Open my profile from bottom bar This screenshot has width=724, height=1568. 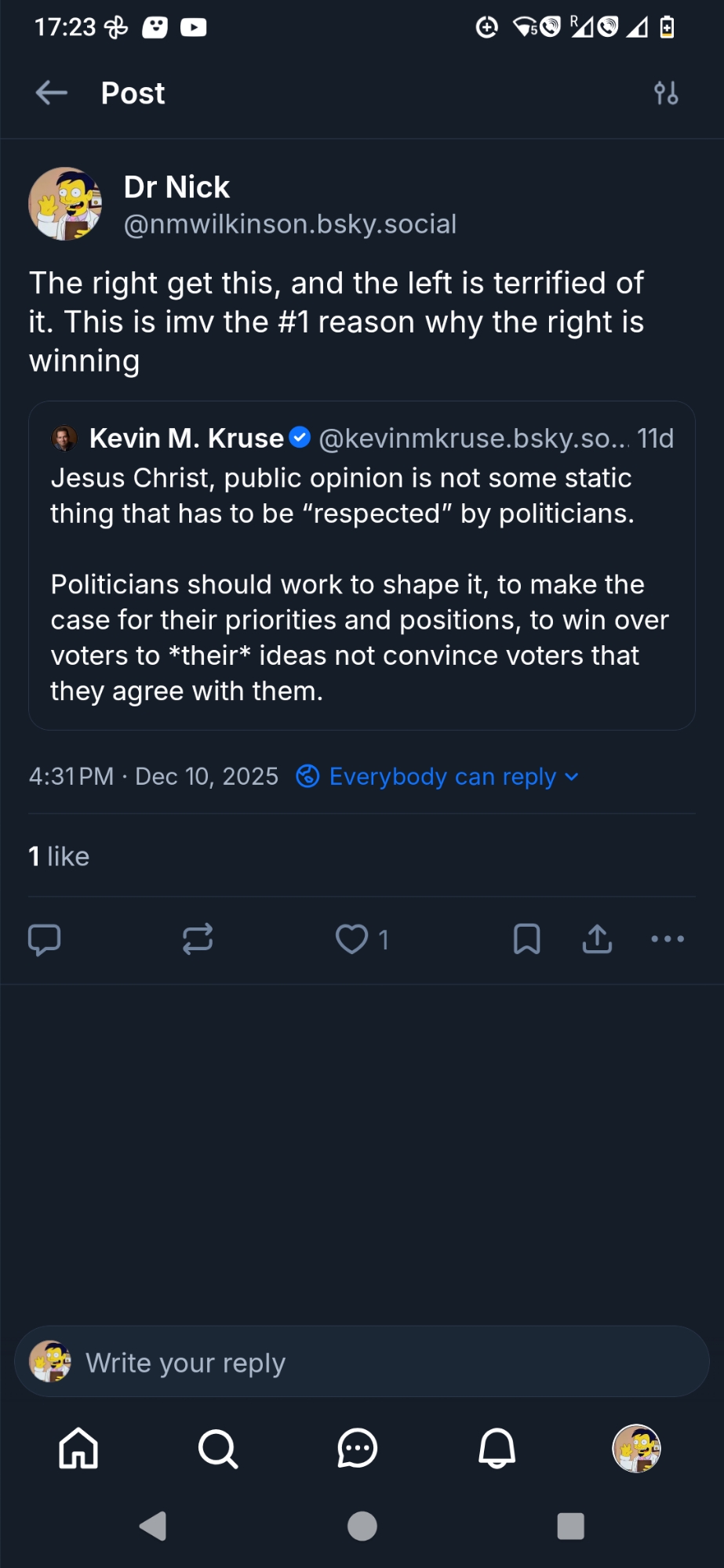point(636,1448)
